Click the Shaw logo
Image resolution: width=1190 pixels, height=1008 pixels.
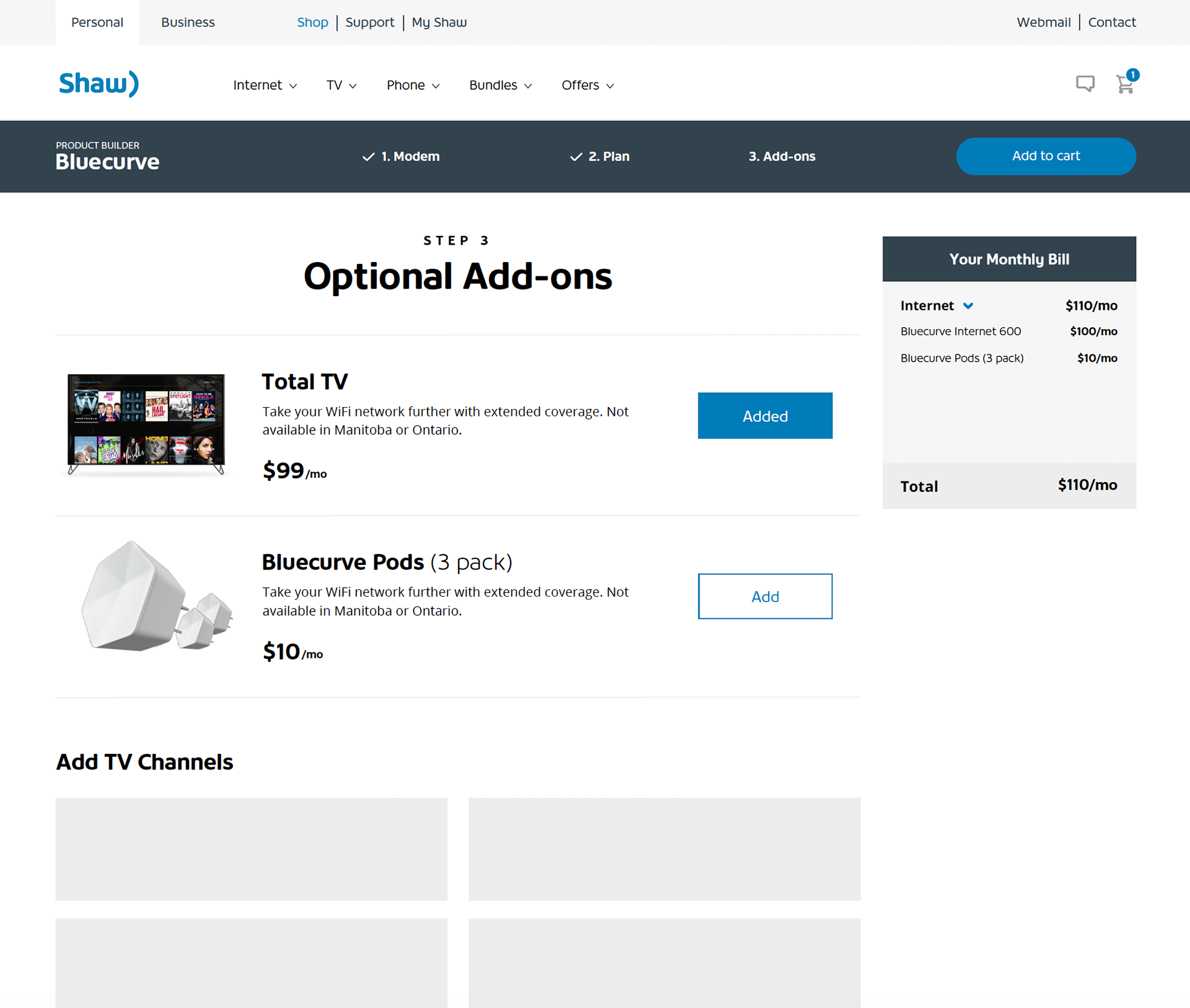click(x=99, y=84)
